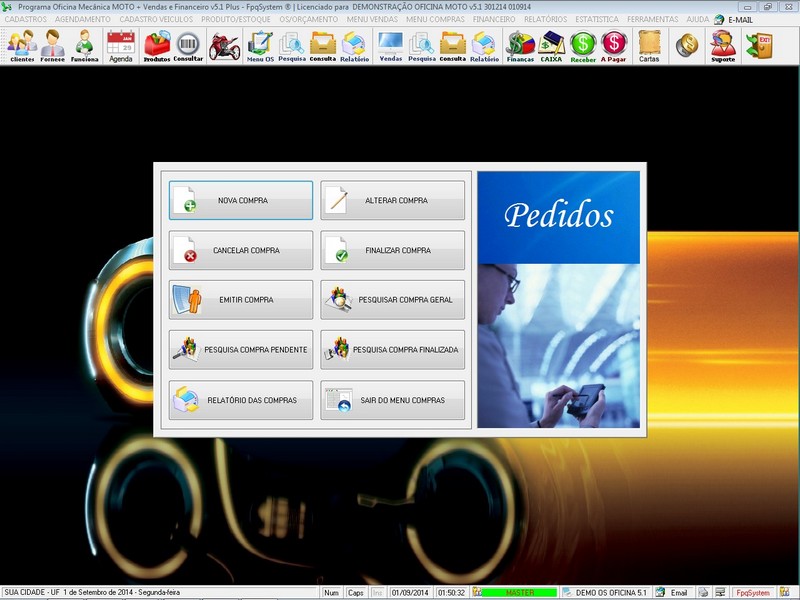Click the red A Pagar dollar icon
This screenshot has height=600, width=800.
pyautogui.click(x=613, y=46)
